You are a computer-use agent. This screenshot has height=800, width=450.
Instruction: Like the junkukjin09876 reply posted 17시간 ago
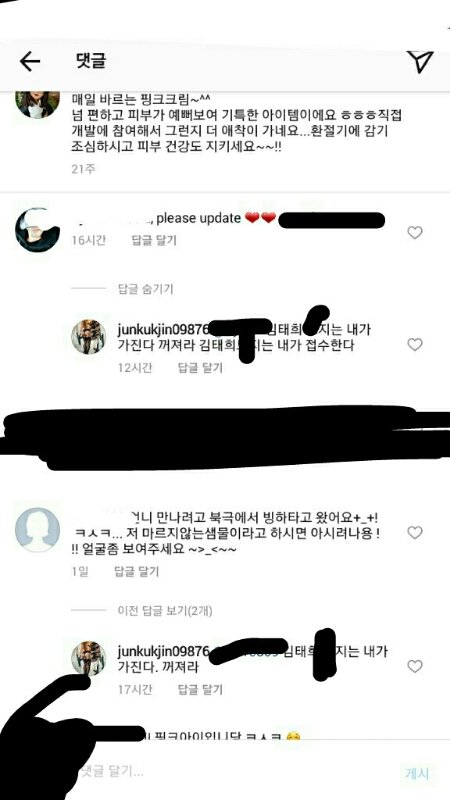415,666
